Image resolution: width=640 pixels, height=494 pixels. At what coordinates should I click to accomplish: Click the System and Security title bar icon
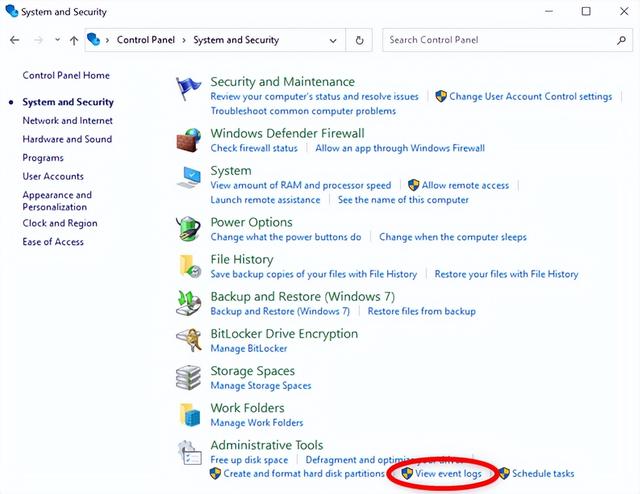pos(12,11)
